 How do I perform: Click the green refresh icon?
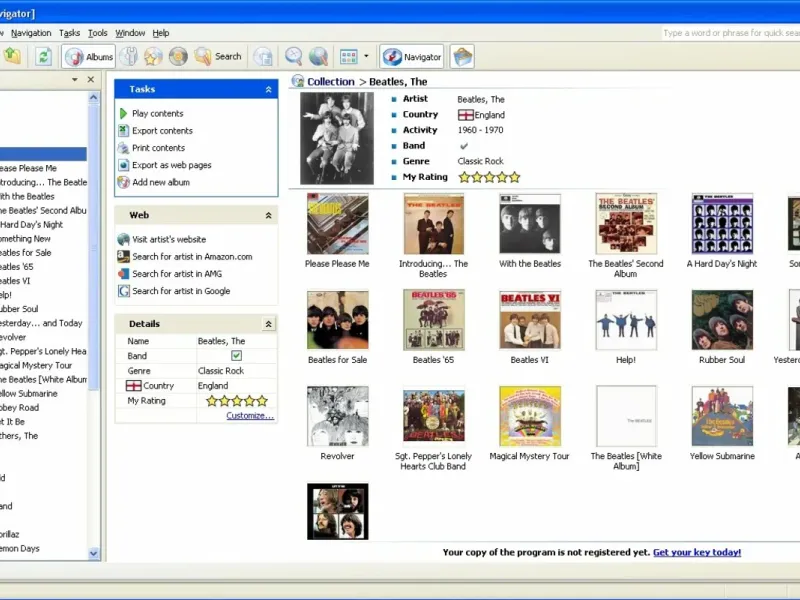point(43,56)
